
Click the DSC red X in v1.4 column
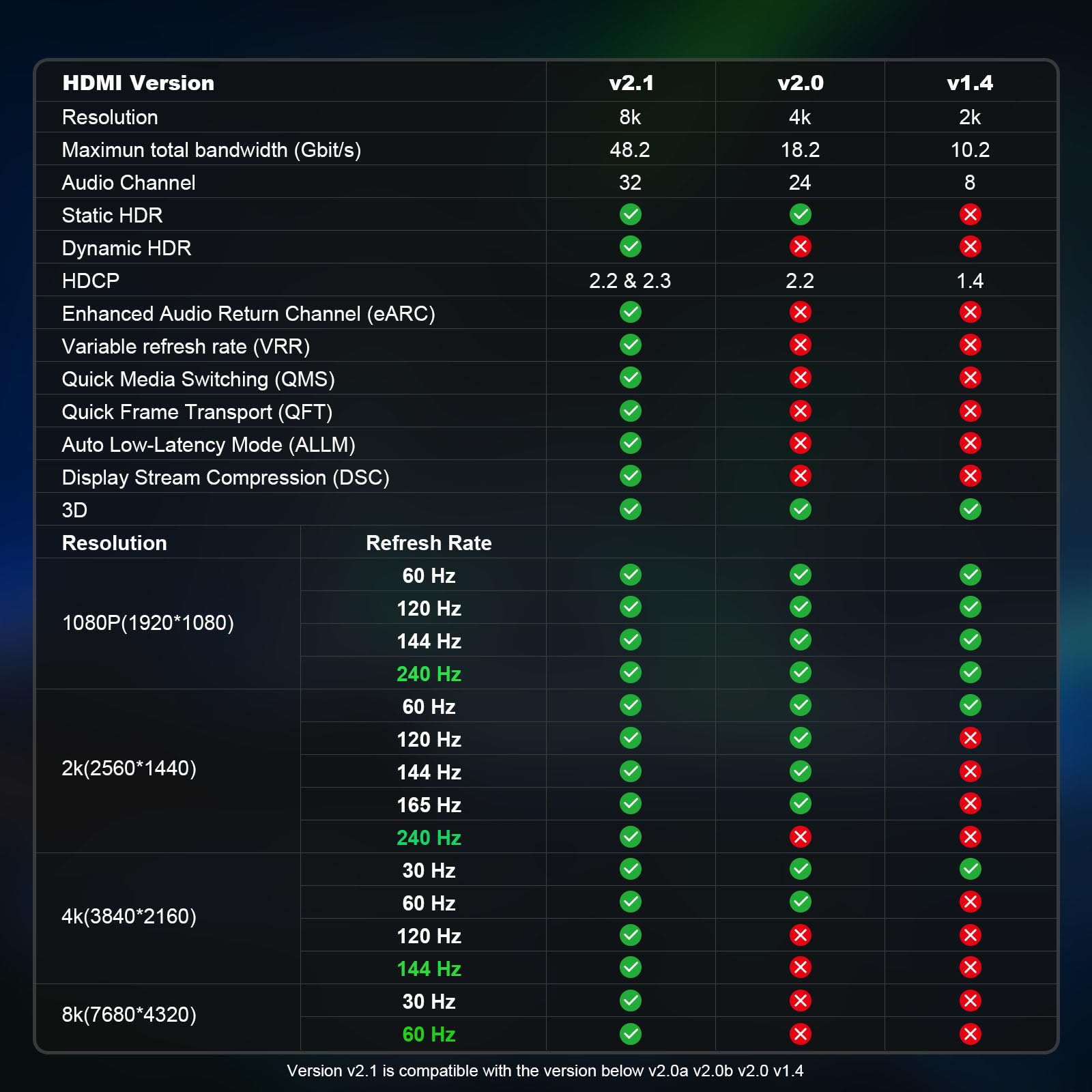(970, 476)
